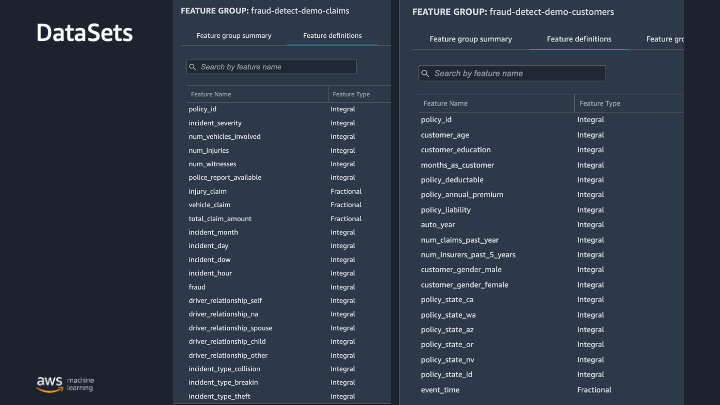Viewport: 720px width, 405px height.
Task: Select incident_type_theft feature row
Action: point(288,396)
